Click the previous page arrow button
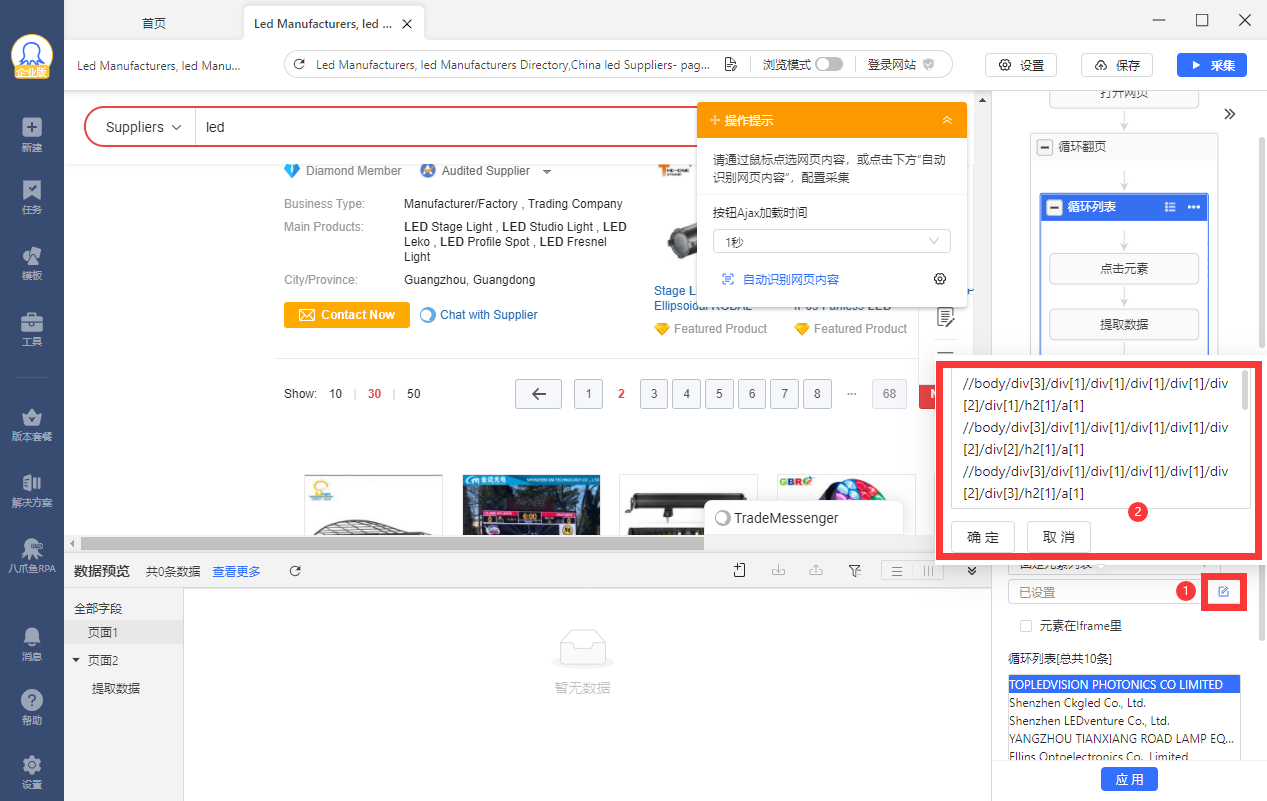Viewport: 1267px width, 801px height. click(x=538, y=394)
